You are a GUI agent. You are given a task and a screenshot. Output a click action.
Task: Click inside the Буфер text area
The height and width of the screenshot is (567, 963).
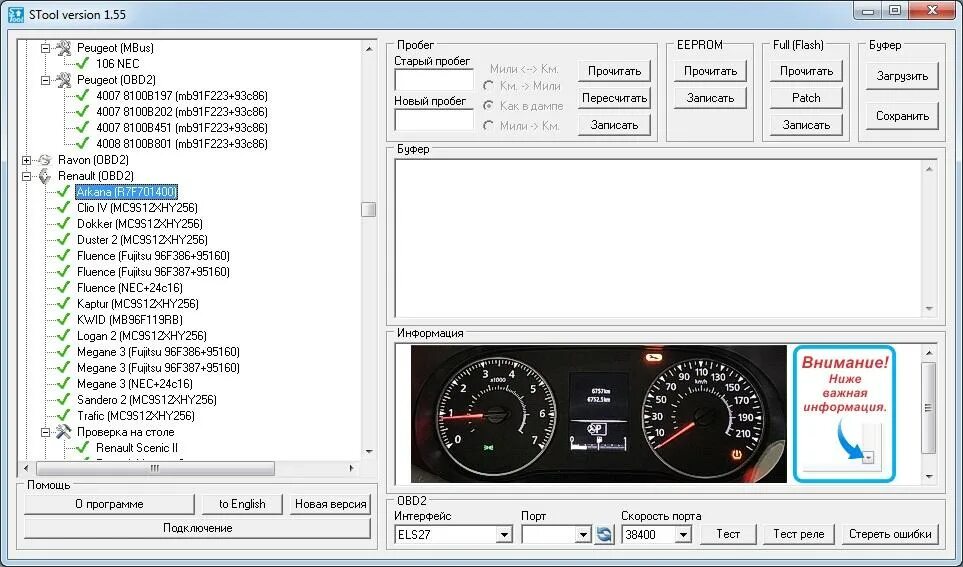(658, 238)
